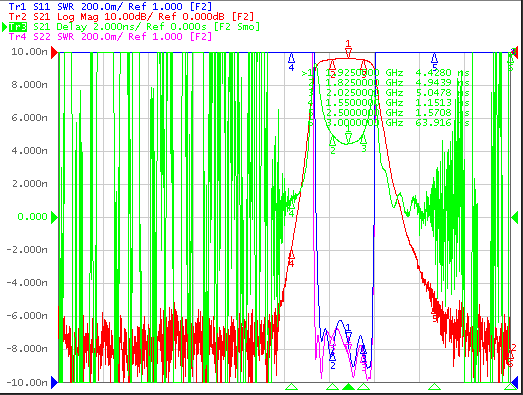Click the 10.00n top scale value

click(x=29, y=52)
